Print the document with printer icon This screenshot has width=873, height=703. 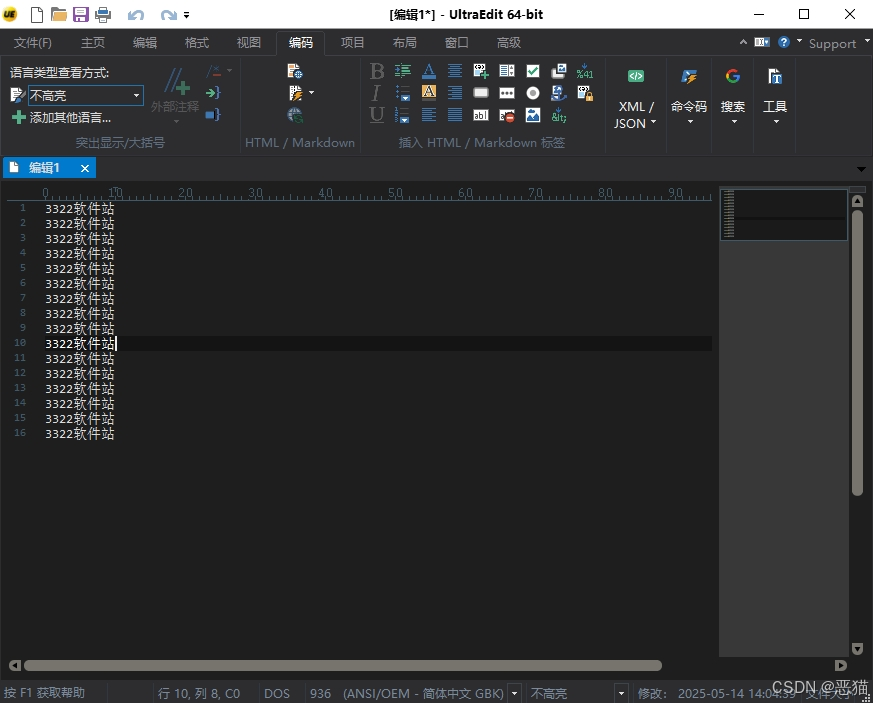click(x=103, y=14)
